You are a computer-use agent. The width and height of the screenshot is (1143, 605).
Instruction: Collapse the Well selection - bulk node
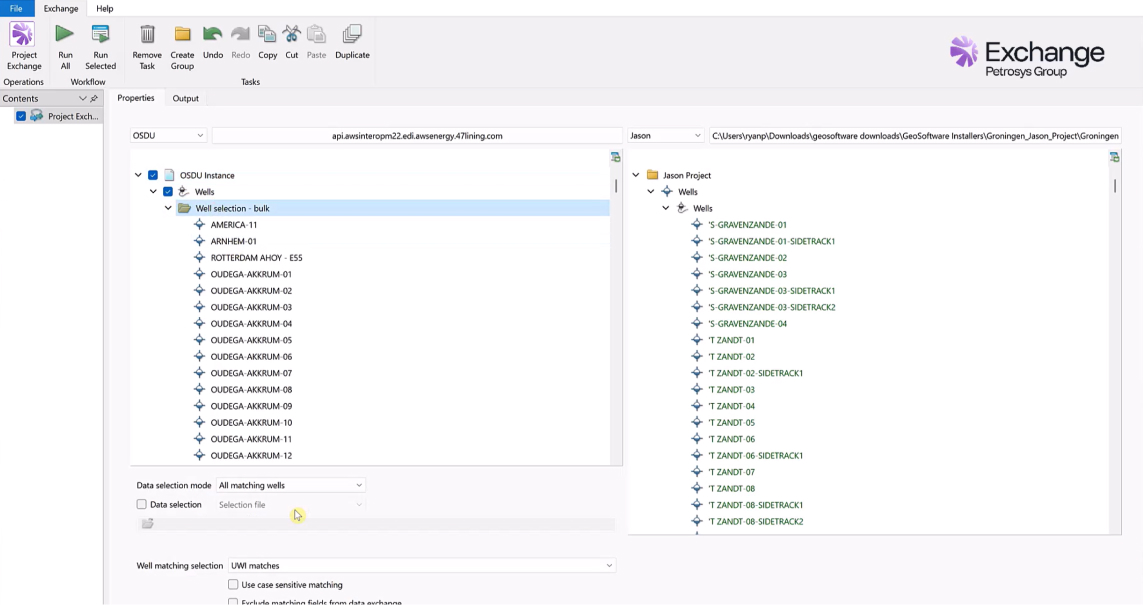click(x=168, y=208)
